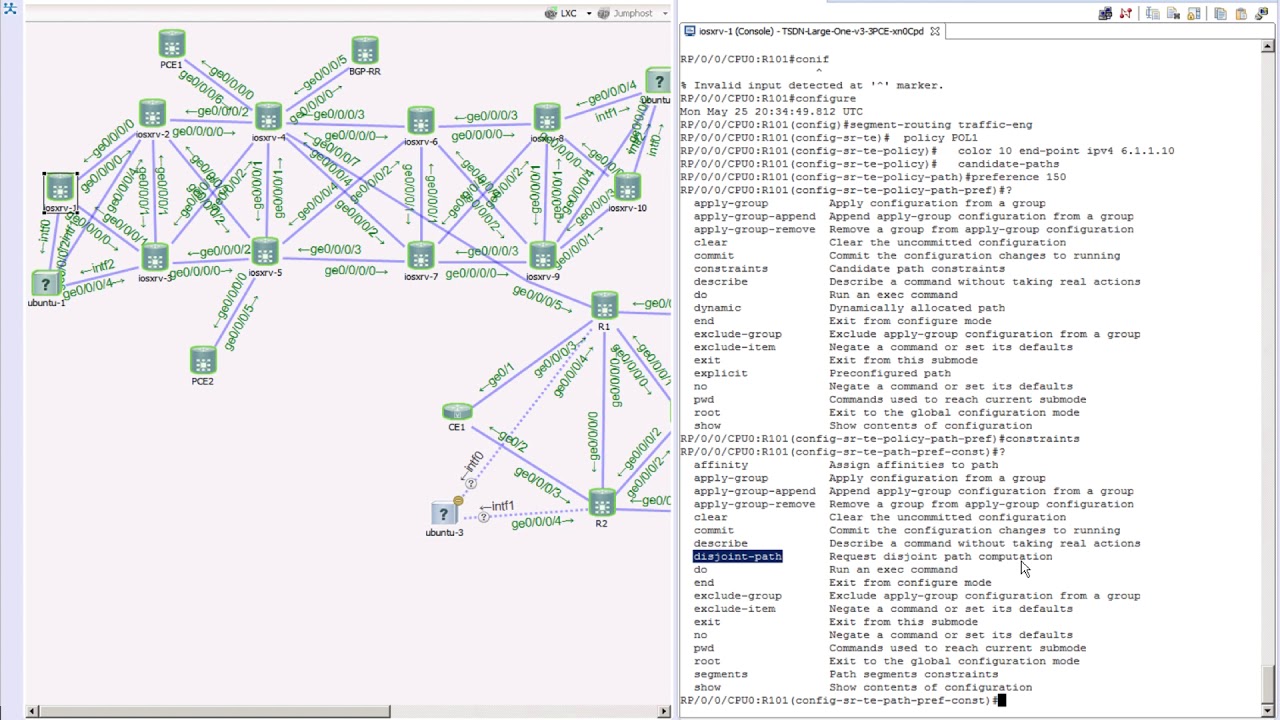Click the highlighted disjoint-path text
This screenshot has height=720, width=1280.
[x=738, y=557]
